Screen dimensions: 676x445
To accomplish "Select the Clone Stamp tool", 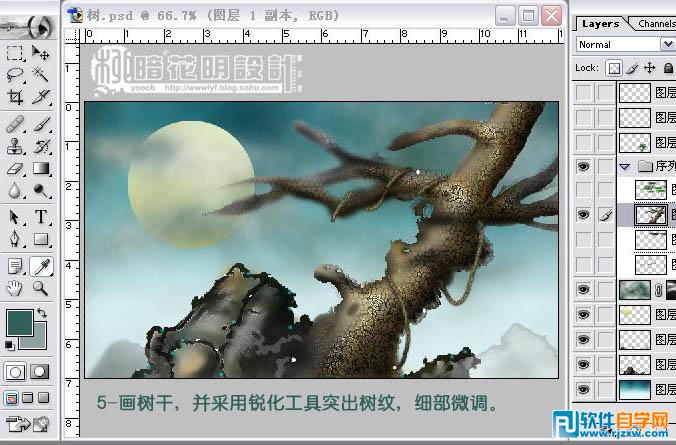I will click(x=15, y=146).
